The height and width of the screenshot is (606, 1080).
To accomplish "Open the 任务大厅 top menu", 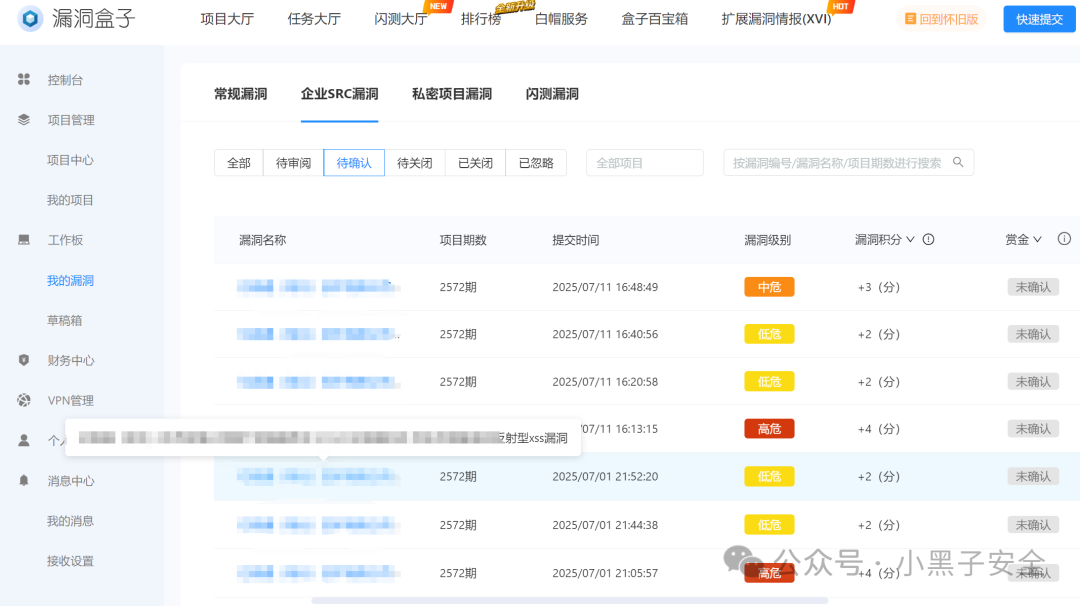I will (x=314, y=19).
